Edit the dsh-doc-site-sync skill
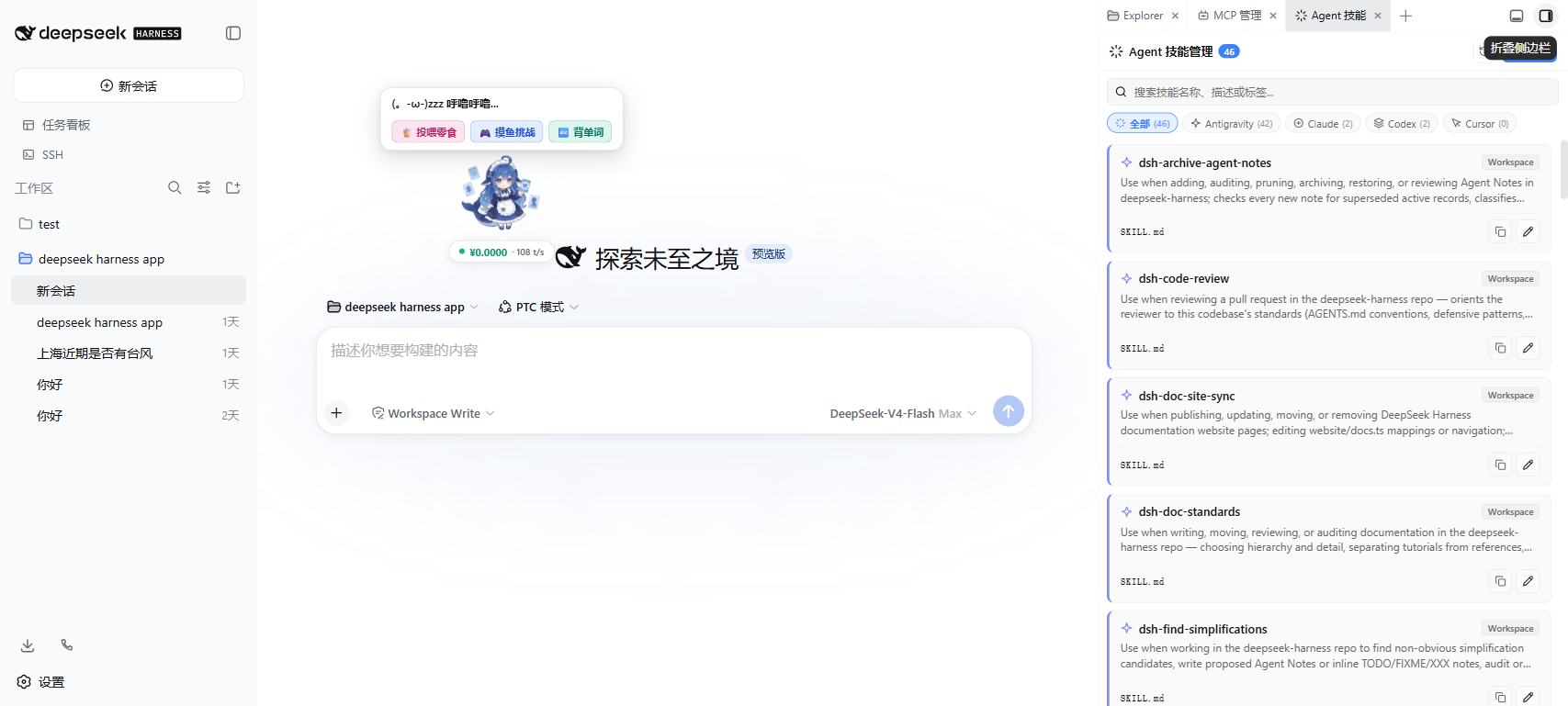This screenshot has height=706, width=1568. click(x=1528, y=465)
